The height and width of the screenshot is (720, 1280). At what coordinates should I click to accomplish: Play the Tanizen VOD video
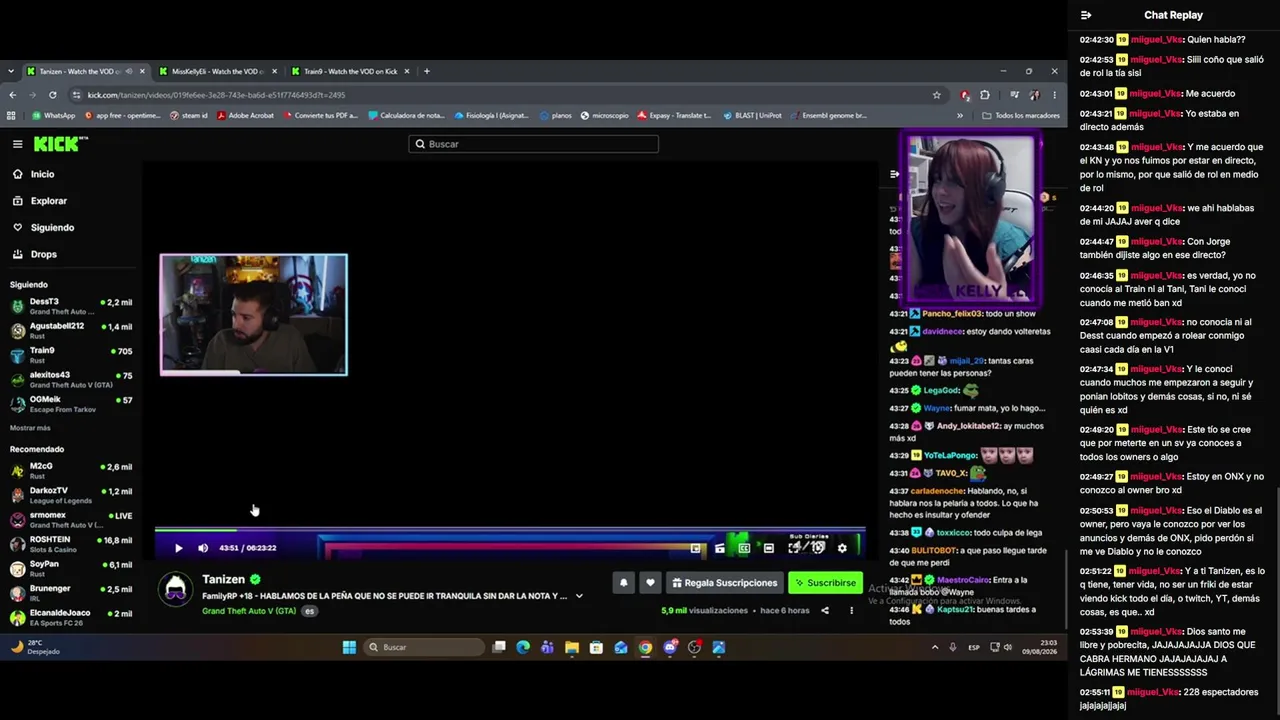point(178,548)
